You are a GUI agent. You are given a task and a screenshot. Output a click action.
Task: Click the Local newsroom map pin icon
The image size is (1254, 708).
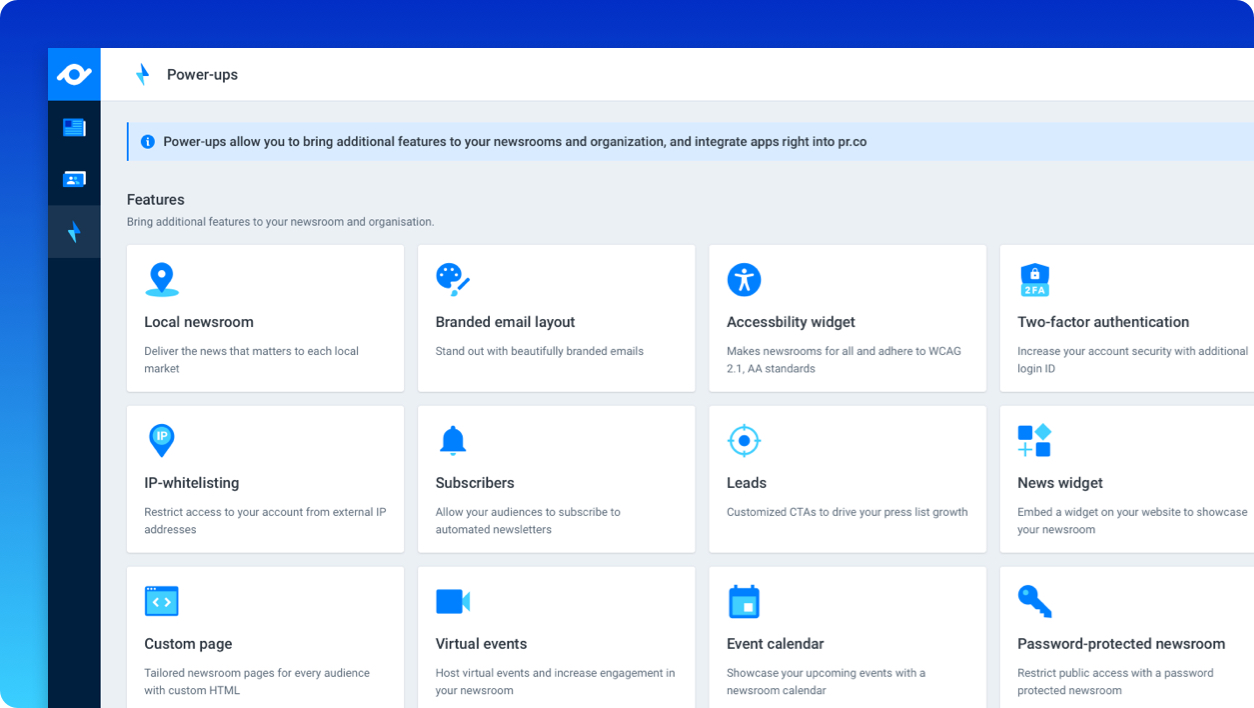point(161,280)
